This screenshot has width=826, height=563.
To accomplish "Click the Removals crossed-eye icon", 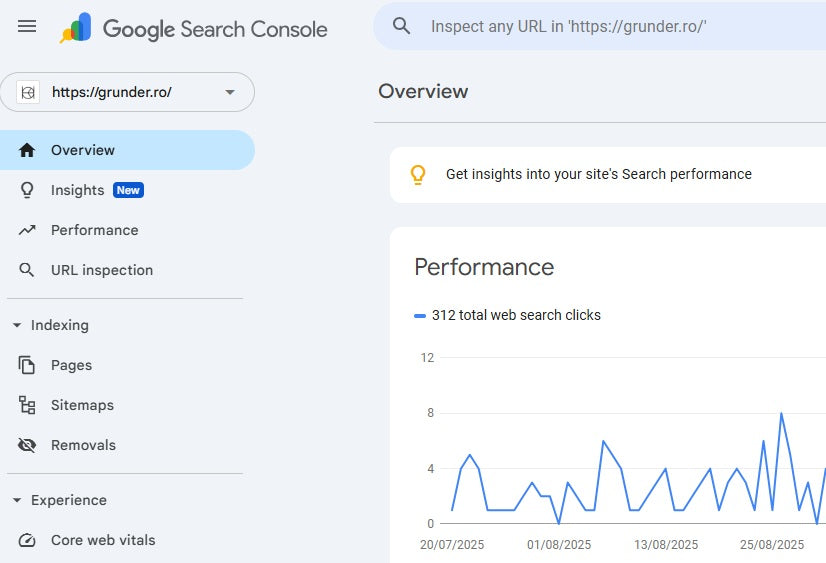I will coord(27,445).
